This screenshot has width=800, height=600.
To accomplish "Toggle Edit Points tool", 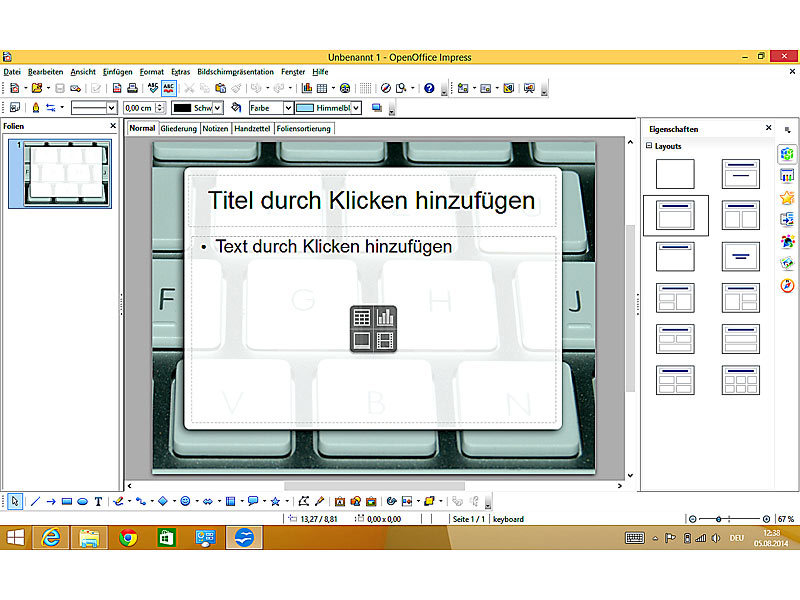I will 304,502.
